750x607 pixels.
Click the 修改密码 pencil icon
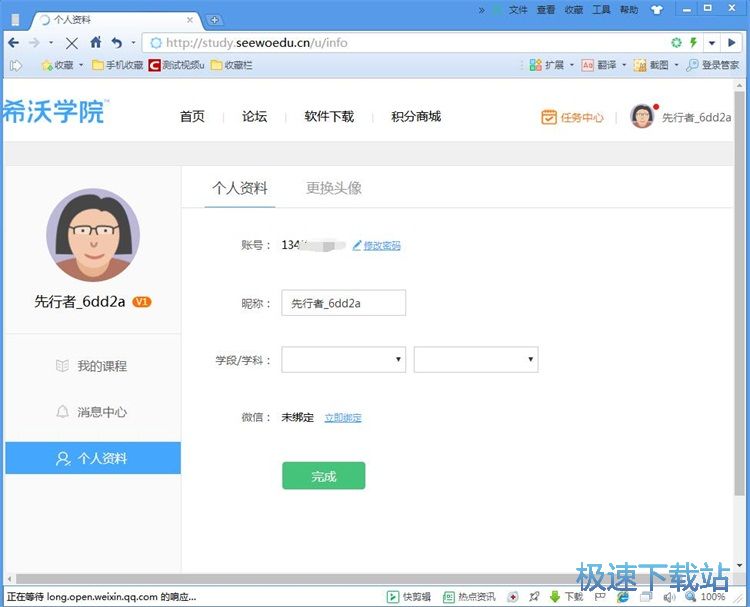[357, 245]
